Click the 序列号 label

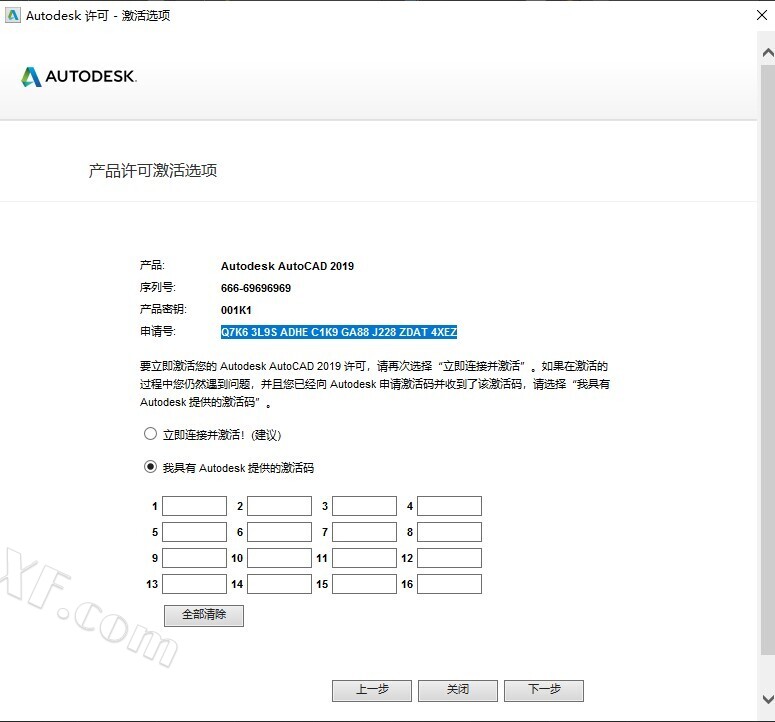(158, 287)
